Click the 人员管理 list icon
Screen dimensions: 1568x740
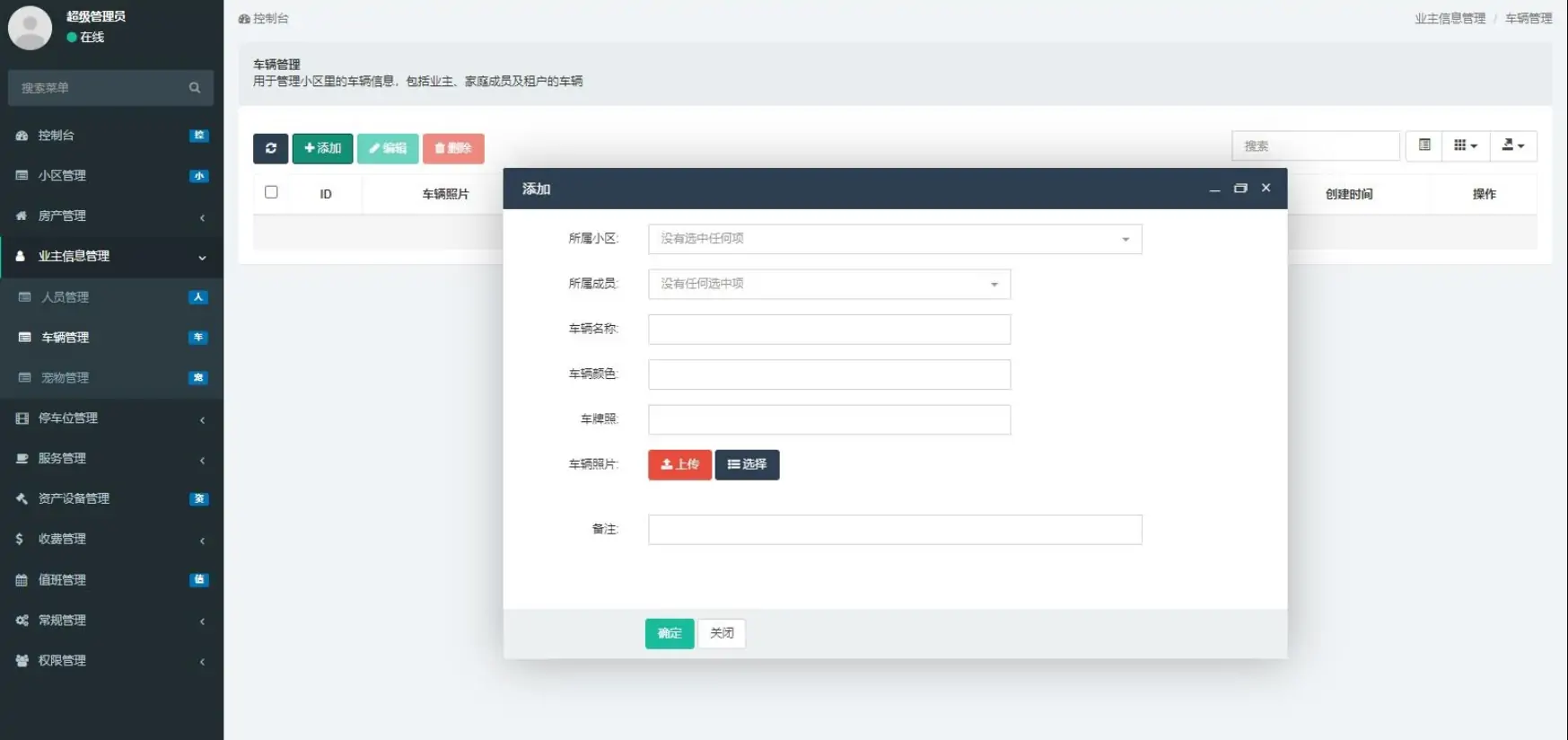25,297
